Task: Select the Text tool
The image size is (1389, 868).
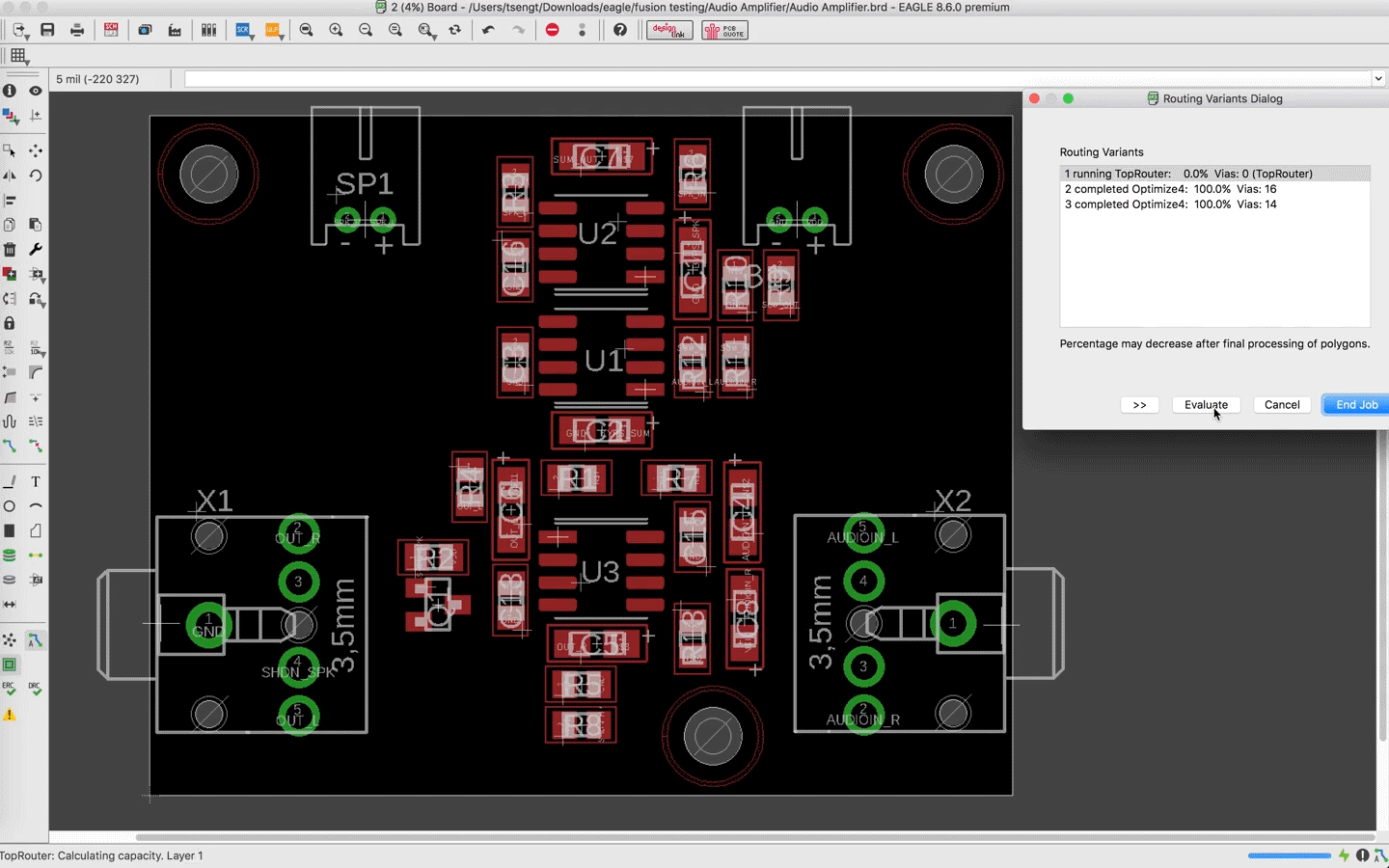Action: click(36, 481)
